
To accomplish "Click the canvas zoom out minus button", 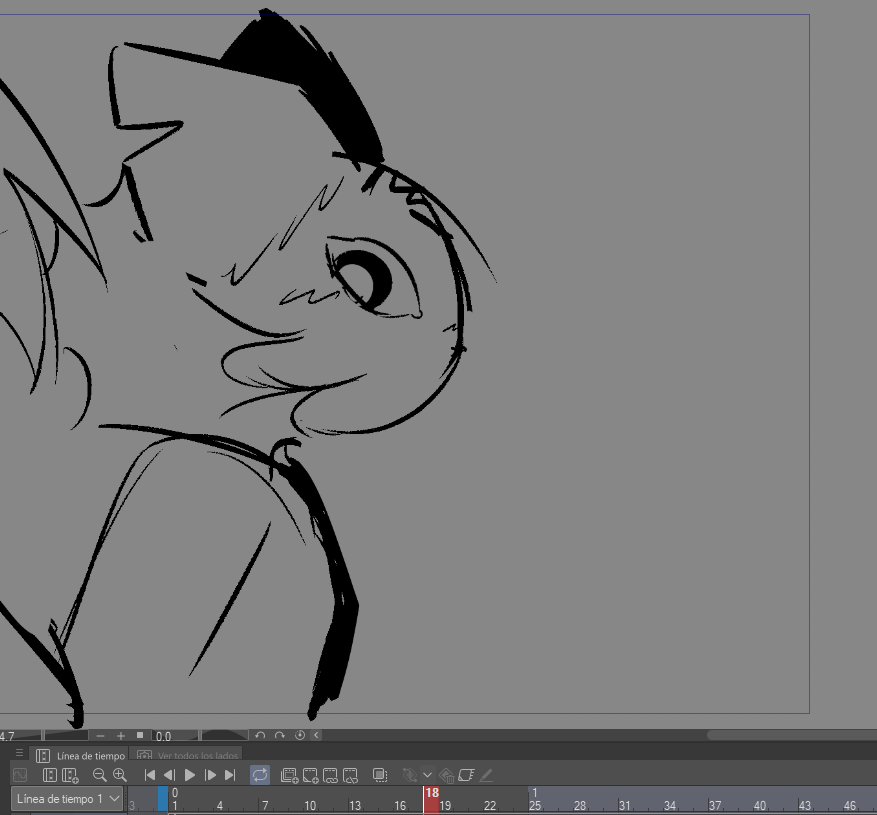I will click(100, 736).
